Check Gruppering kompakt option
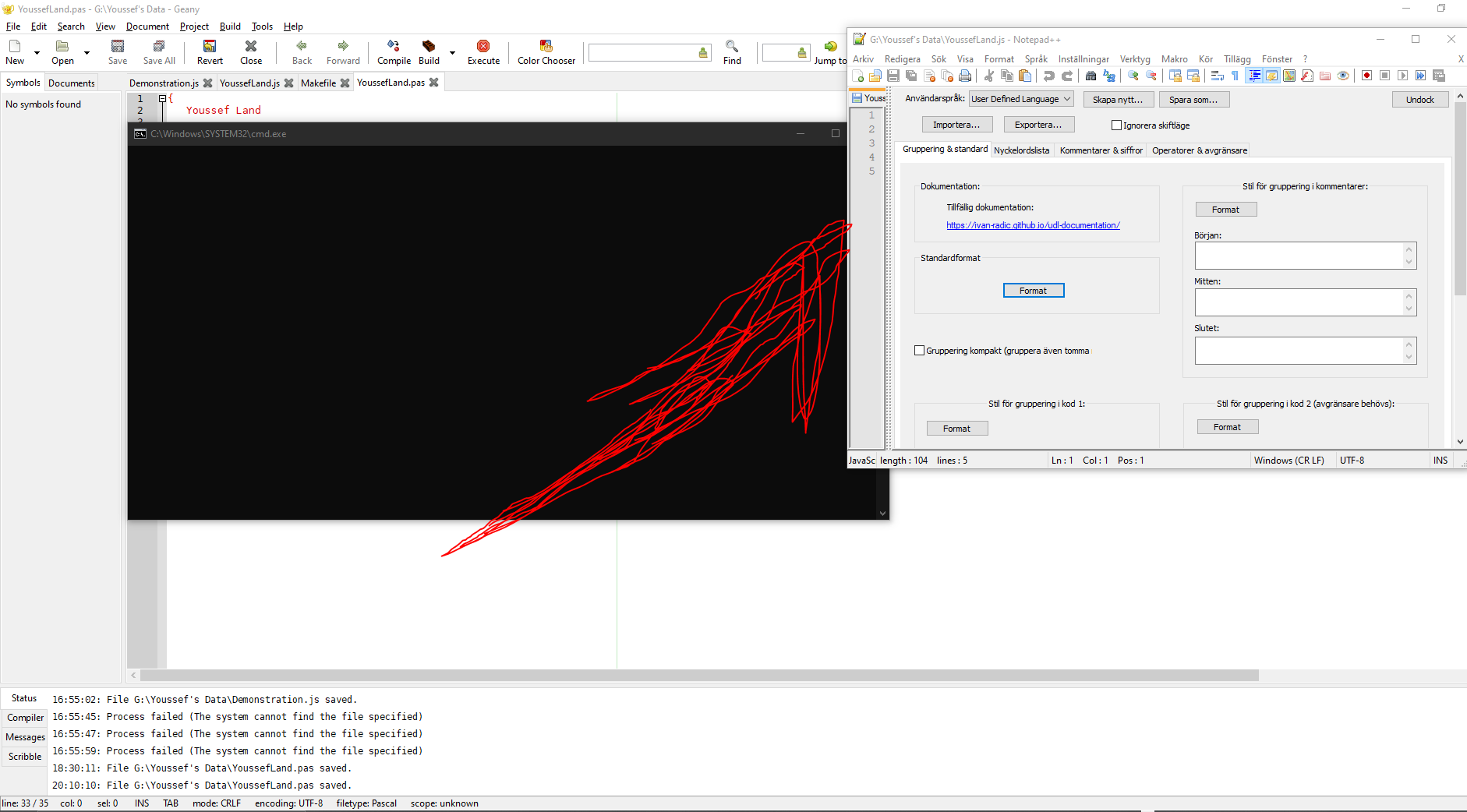The height and width of the screenshot is (812, 1467). [x=919, y=351]
